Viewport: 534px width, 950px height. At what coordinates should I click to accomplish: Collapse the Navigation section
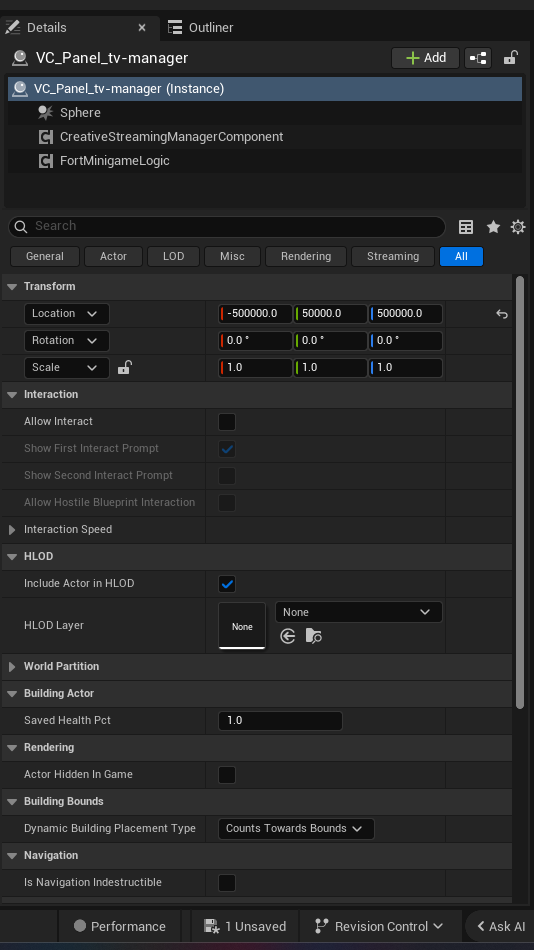pyautogui.click(x=12, y=855)
